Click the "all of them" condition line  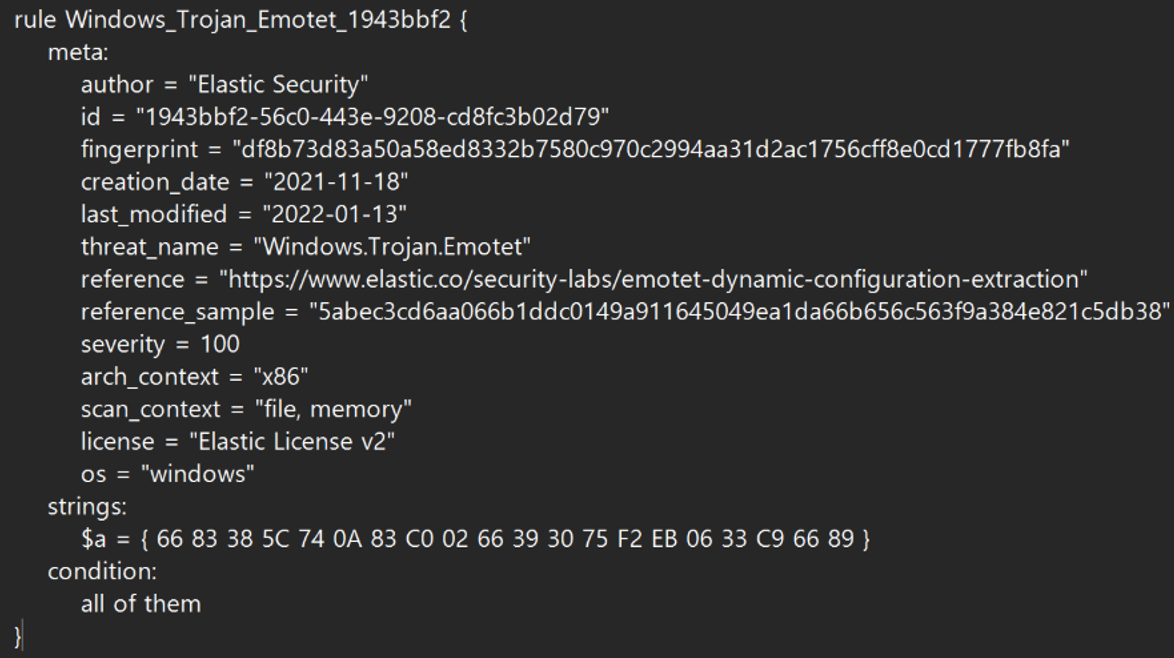point(141,603)
